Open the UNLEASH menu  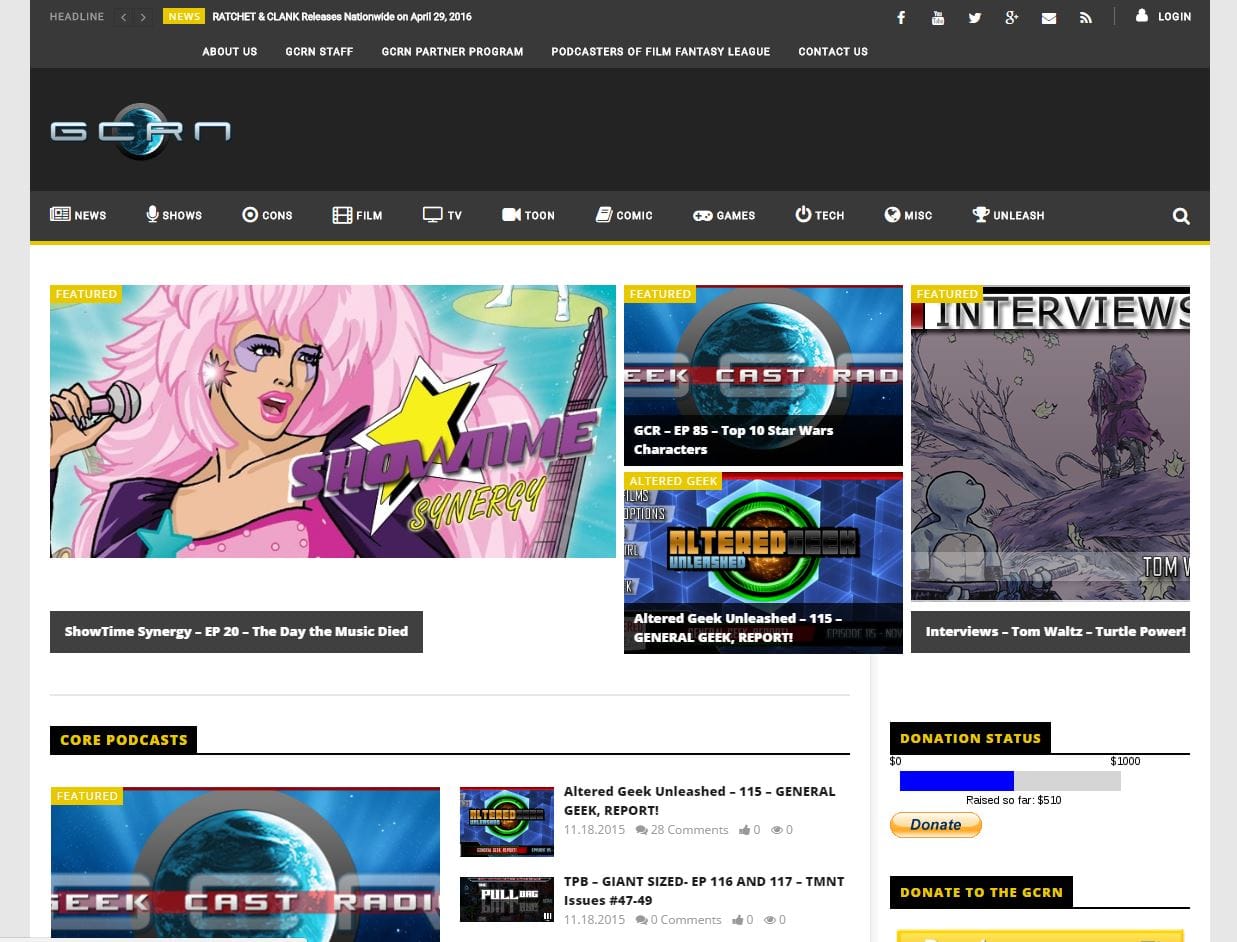point(1008,215)
